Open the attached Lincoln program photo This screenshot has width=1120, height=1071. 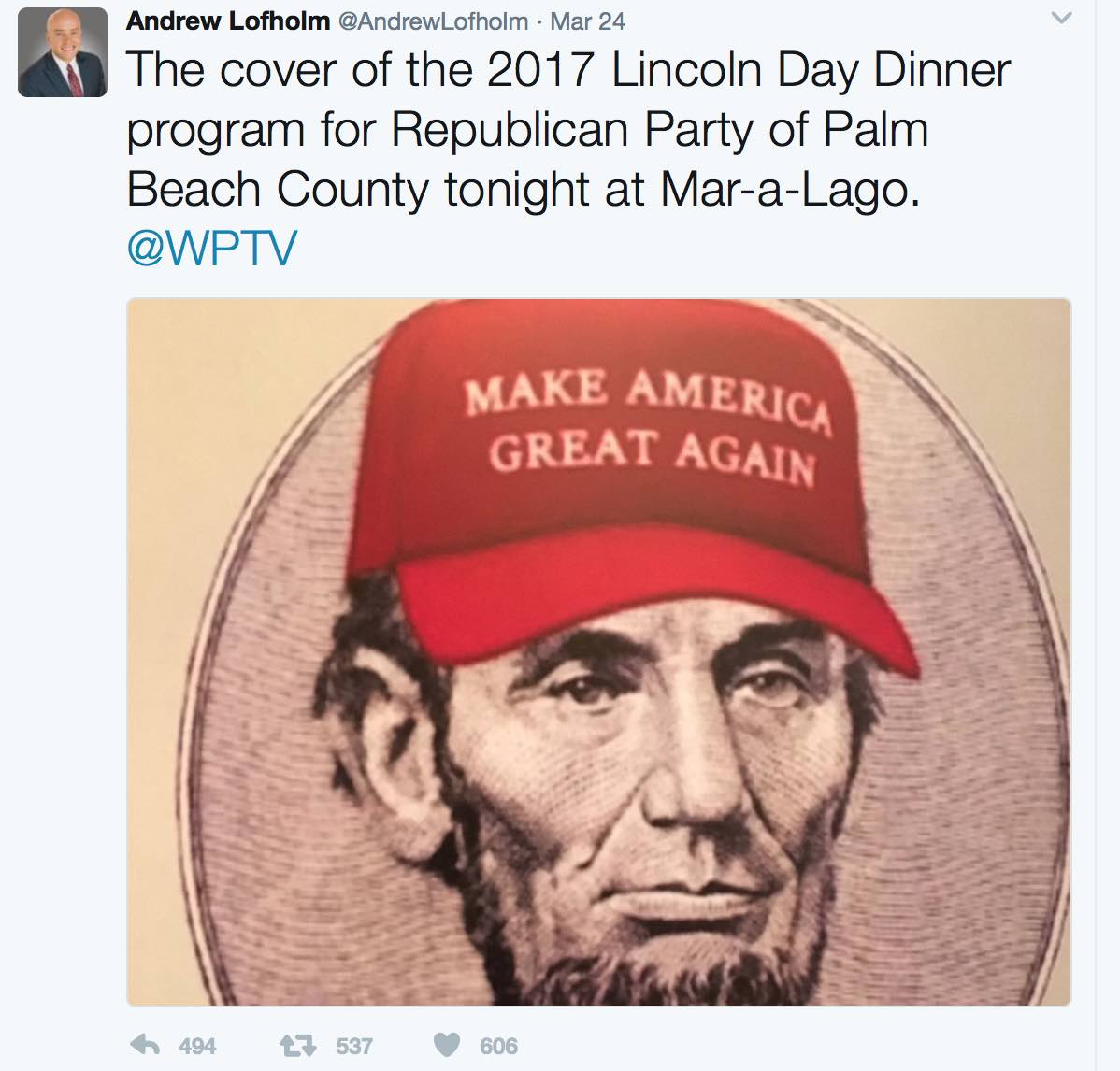pos(598,652)
